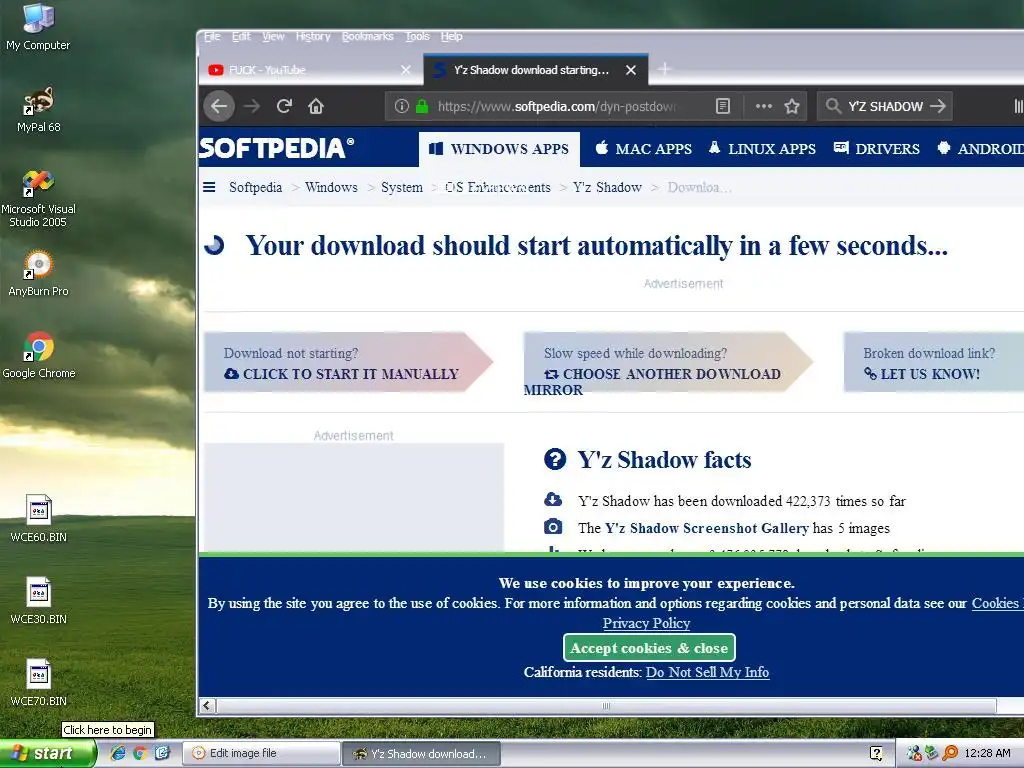Click Y'z Shadow breadcrumb link

point(607,187)
